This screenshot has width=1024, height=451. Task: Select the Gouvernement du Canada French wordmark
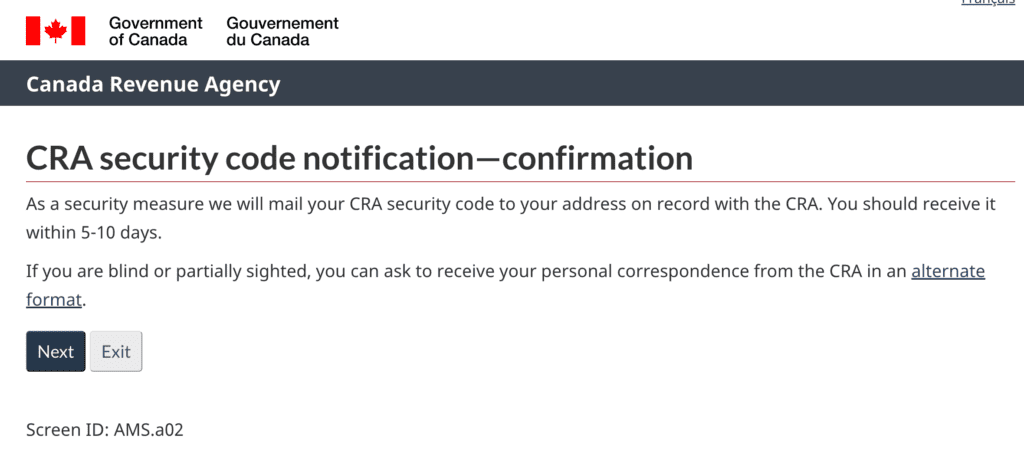point(283,31)
